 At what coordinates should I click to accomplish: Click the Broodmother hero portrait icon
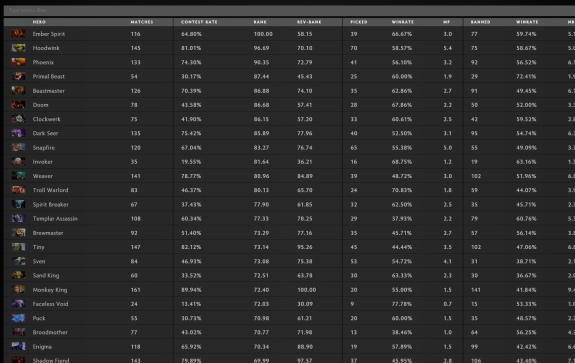18,332
